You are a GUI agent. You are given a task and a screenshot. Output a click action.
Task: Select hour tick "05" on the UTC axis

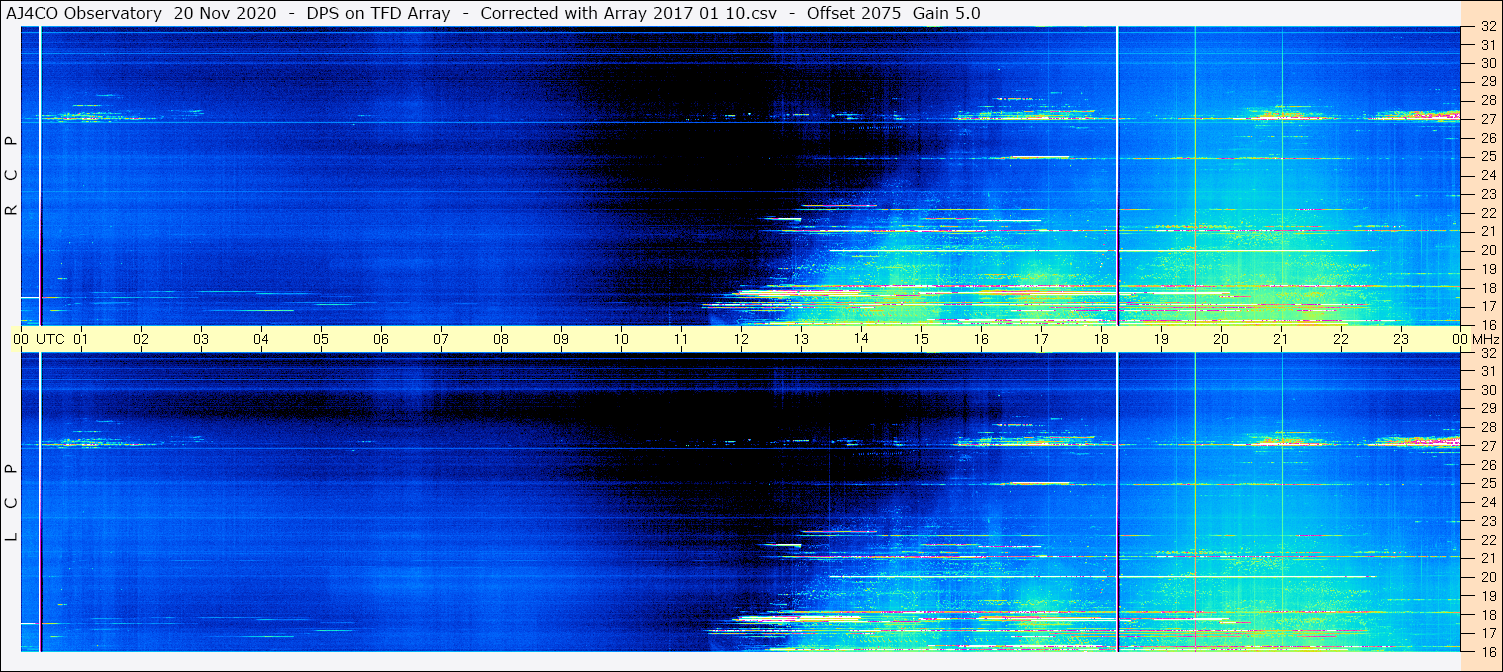click(x=321, y=338)
